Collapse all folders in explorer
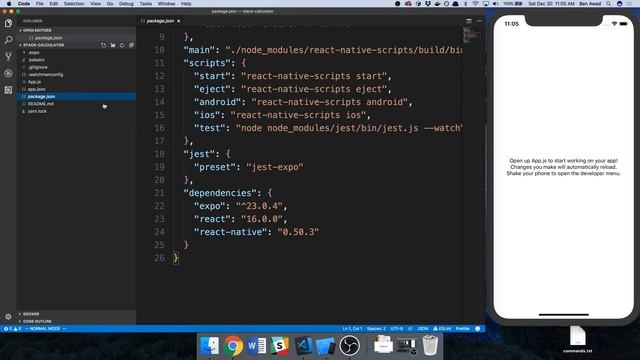The height and width of the screenshot is (360, 640). (x=131, y=45)
